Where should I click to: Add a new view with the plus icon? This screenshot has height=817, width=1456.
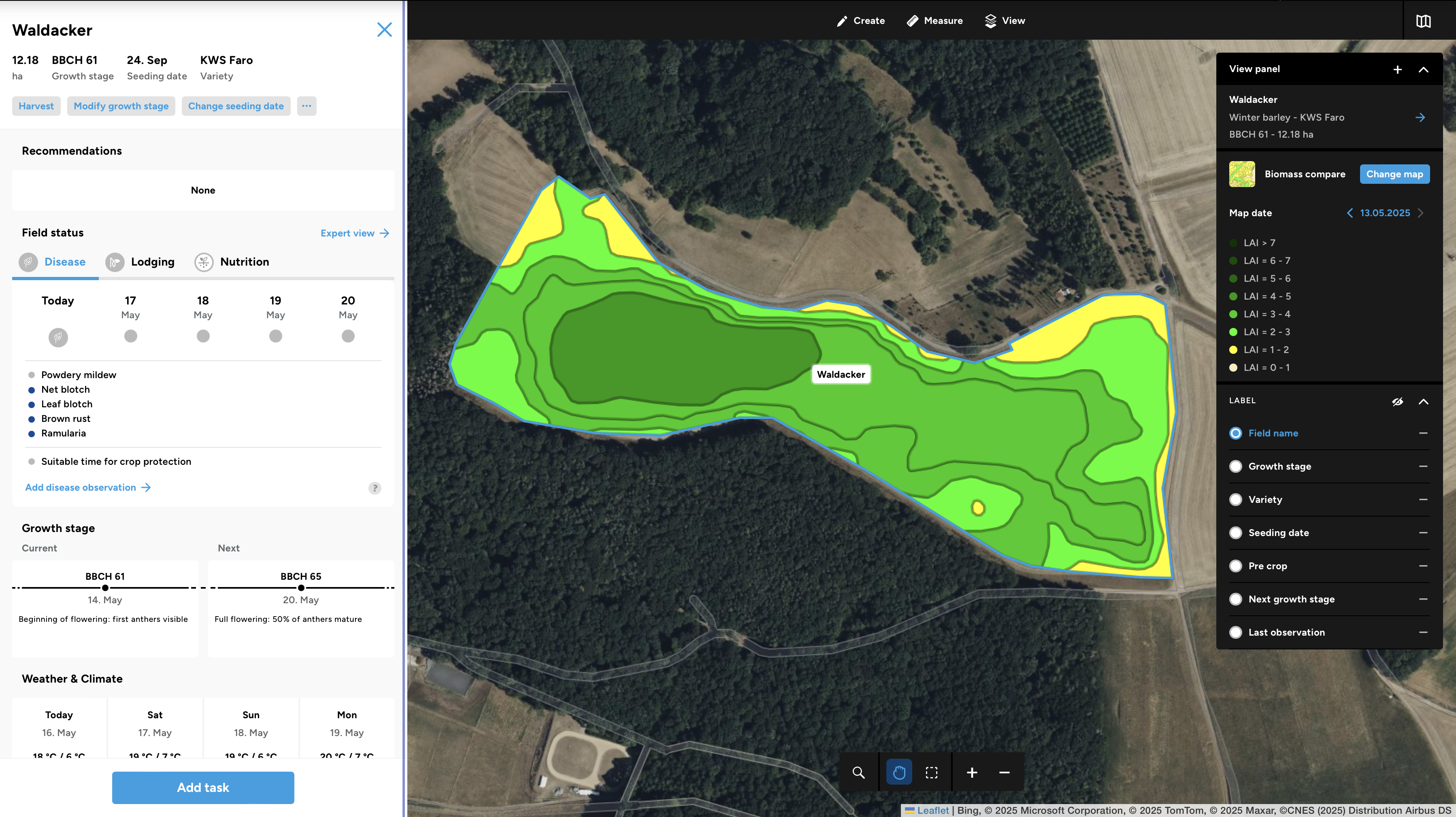coord(1397,69)
